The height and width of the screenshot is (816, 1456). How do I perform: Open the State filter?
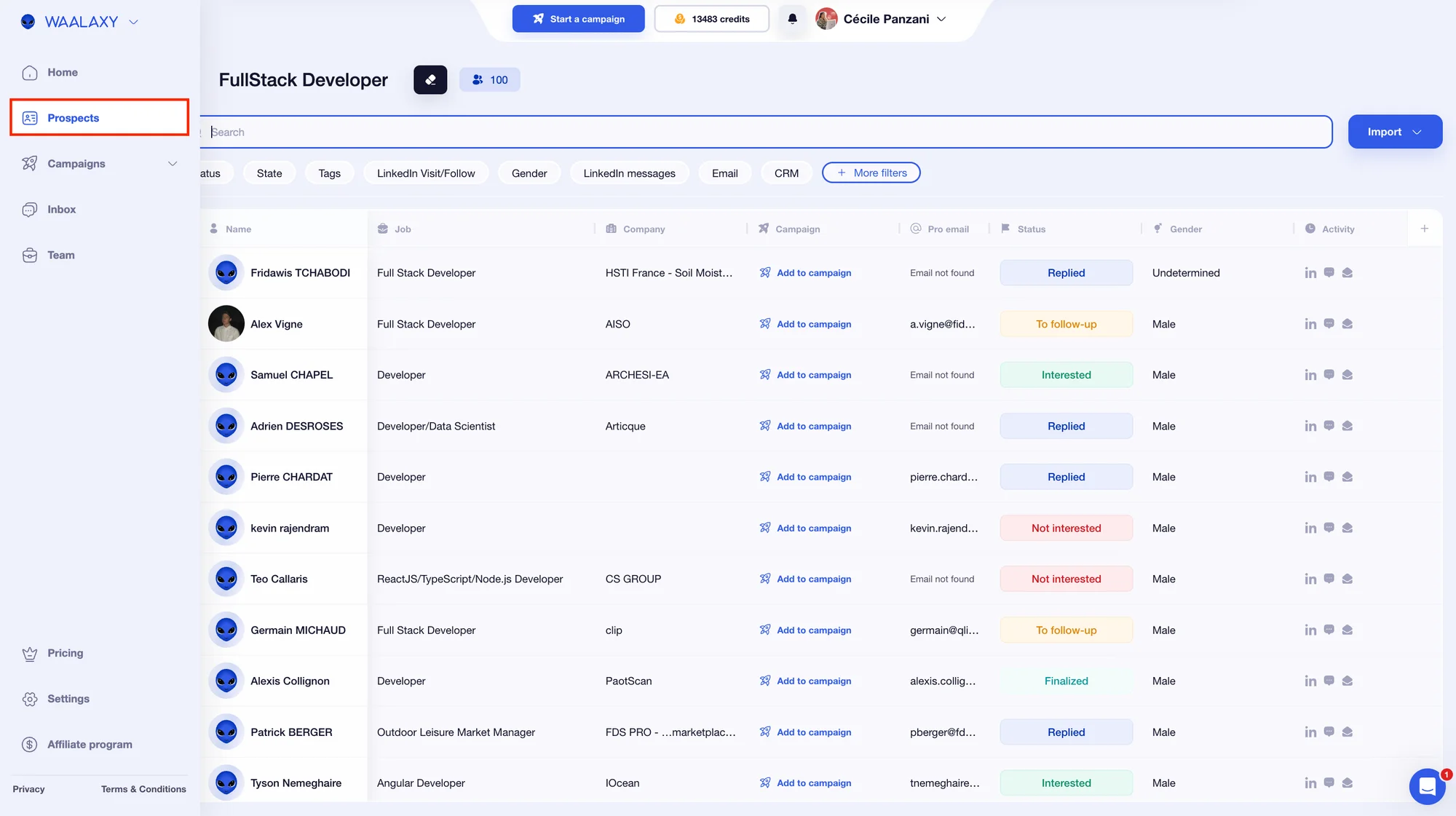click(269, 173)
